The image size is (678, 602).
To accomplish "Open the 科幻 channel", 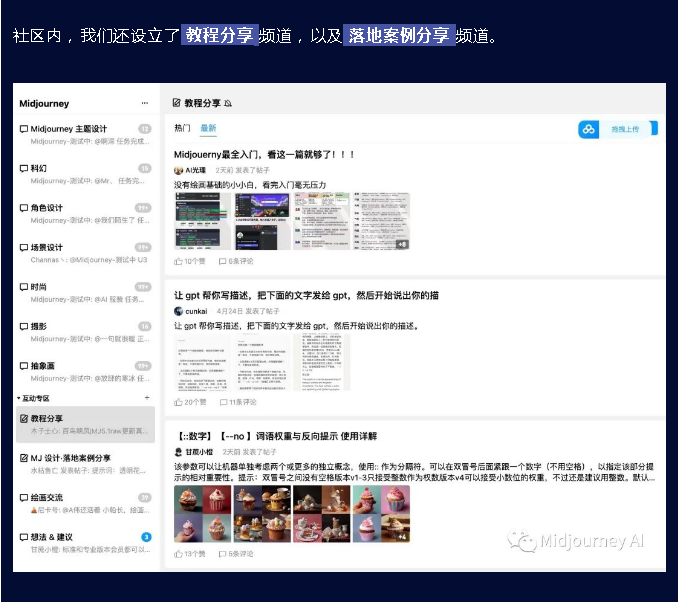I will [x=85, y=174].
